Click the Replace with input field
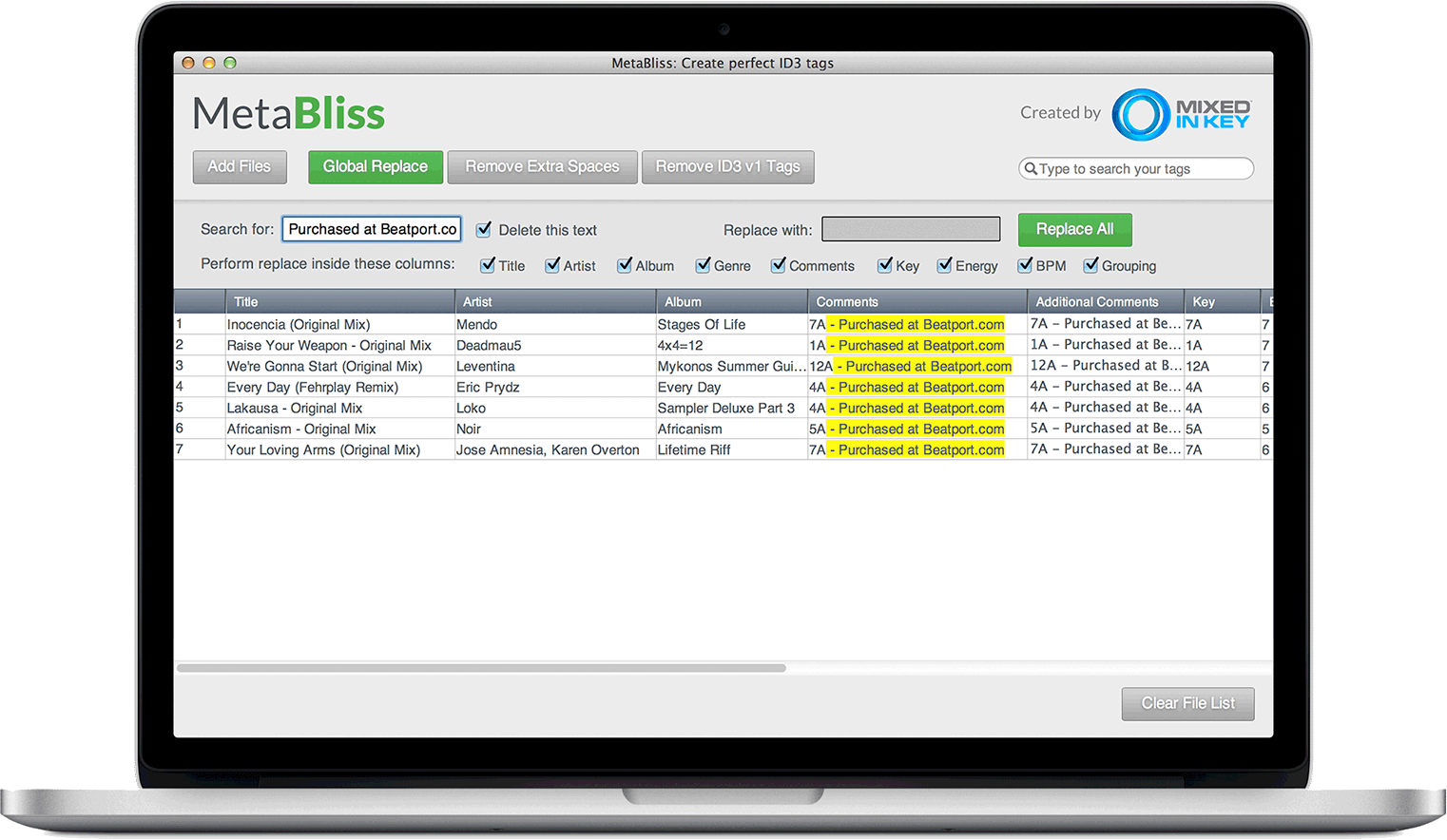The image size is (1447, 840). click(910, 229)
